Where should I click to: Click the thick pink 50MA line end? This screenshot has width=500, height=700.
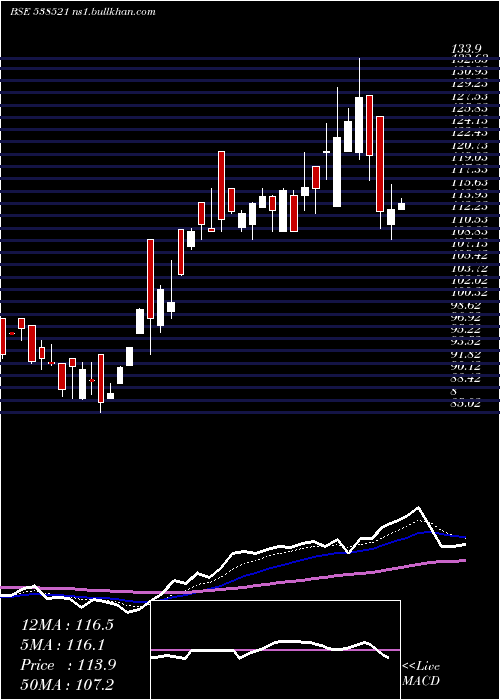coord(465,560)
